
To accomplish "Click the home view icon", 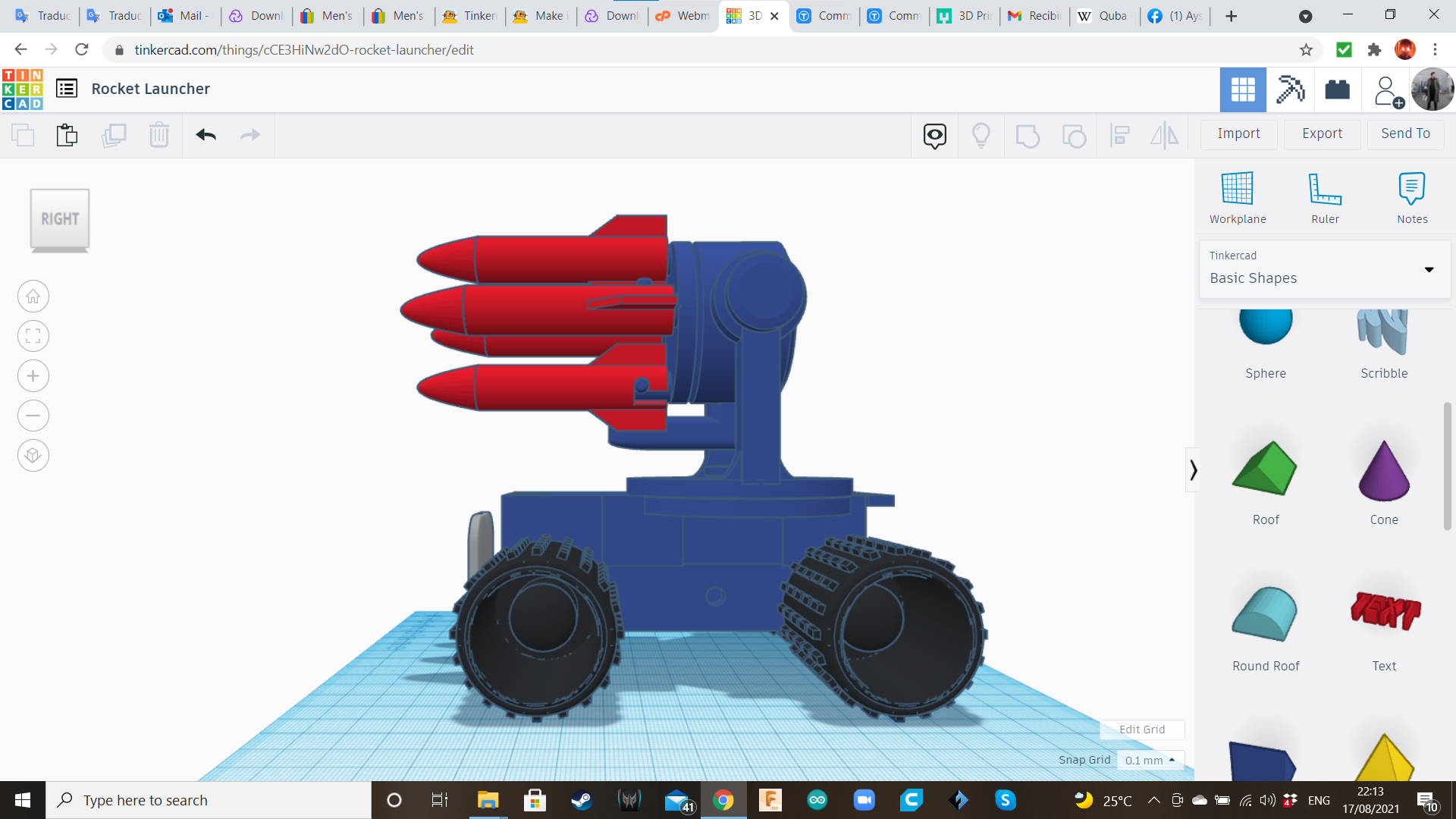I will click(33, 296).
